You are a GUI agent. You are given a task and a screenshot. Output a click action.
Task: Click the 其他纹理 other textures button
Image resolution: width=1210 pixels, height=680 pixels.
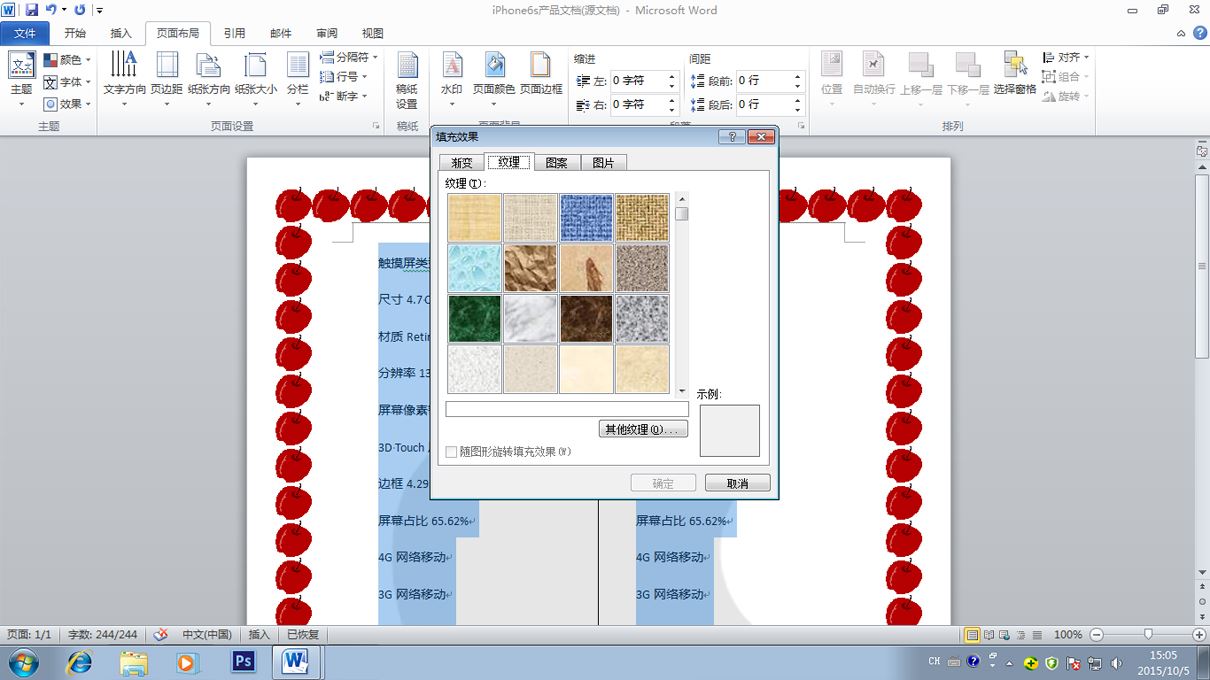(644, 429)
